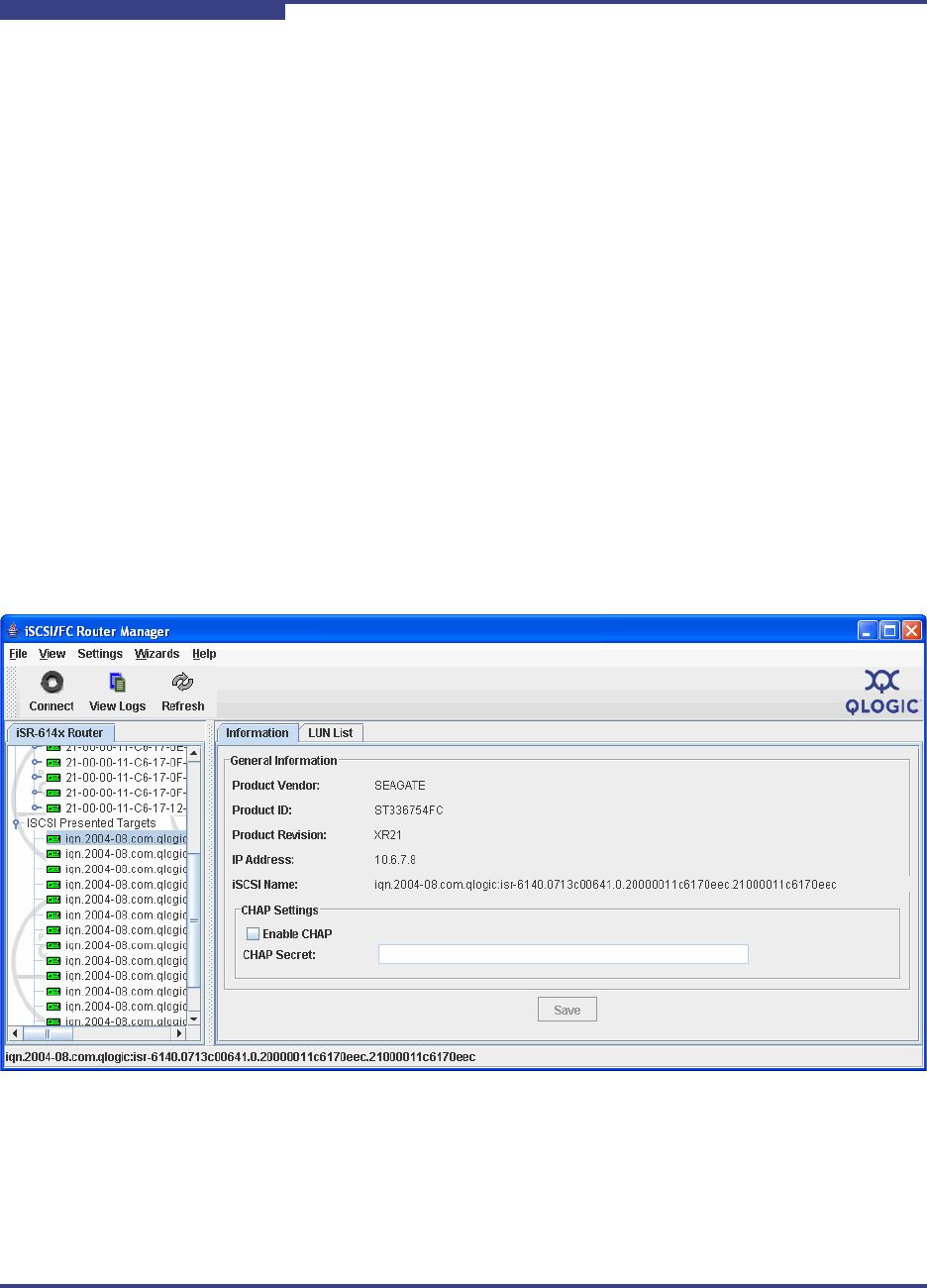Open the Help menu

coord(204,654)
